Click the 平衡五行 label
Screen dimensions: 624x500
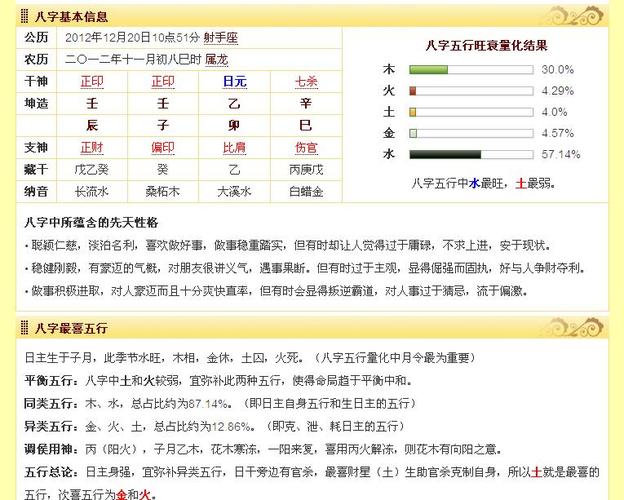coord(51,381)
